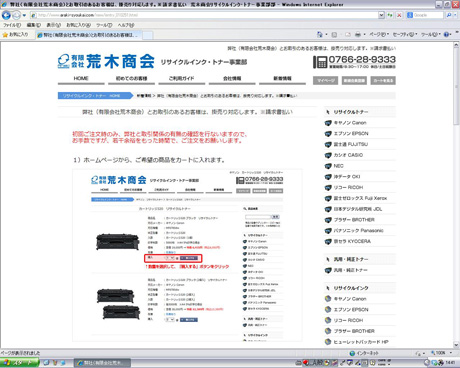Viewport: 460px width, 368px height.
Task: Click the search magnifier icon next to Google box
Action: pos(449,15)
